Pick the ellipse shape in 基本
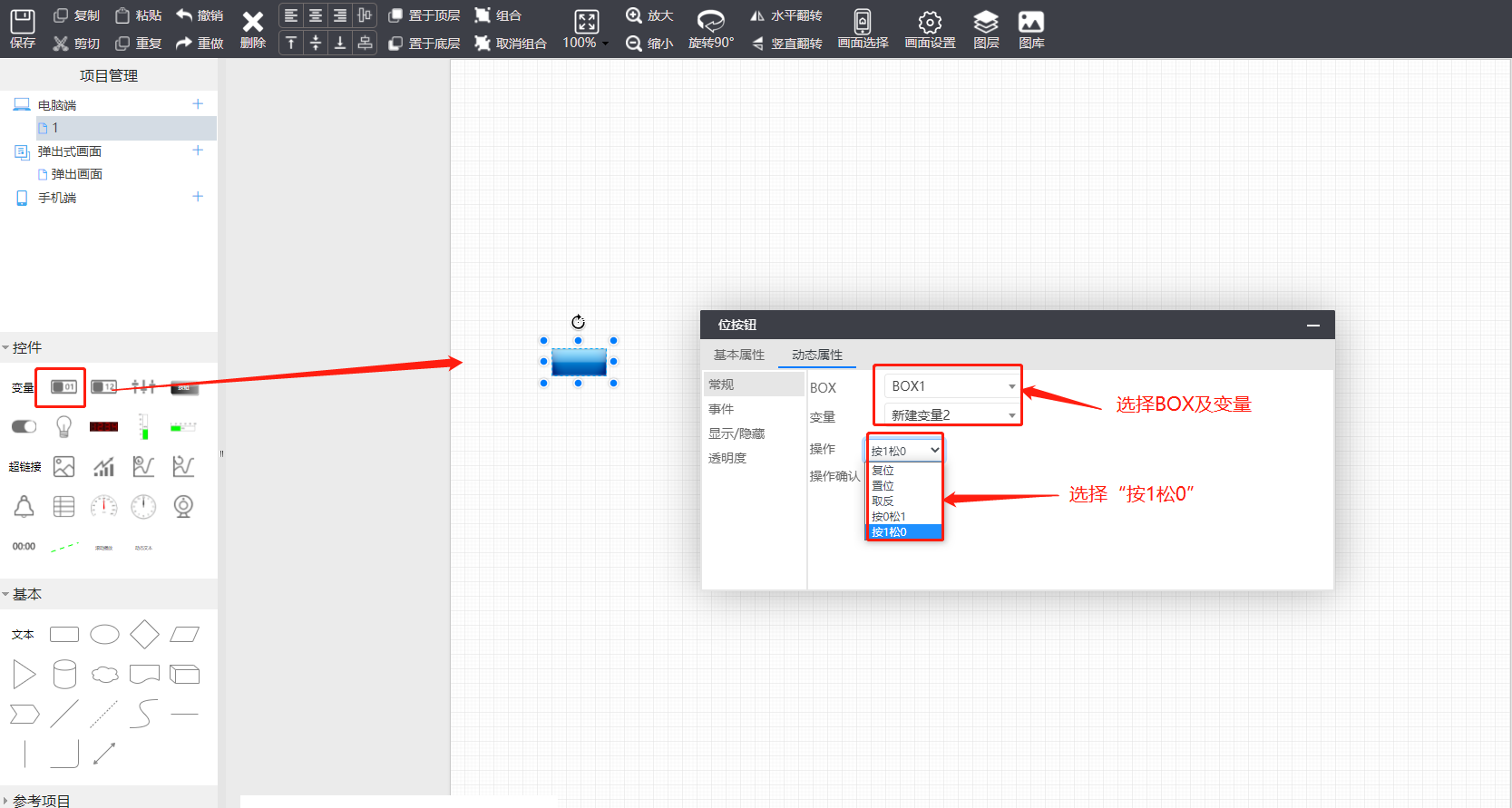 click(x=104, y=634)
